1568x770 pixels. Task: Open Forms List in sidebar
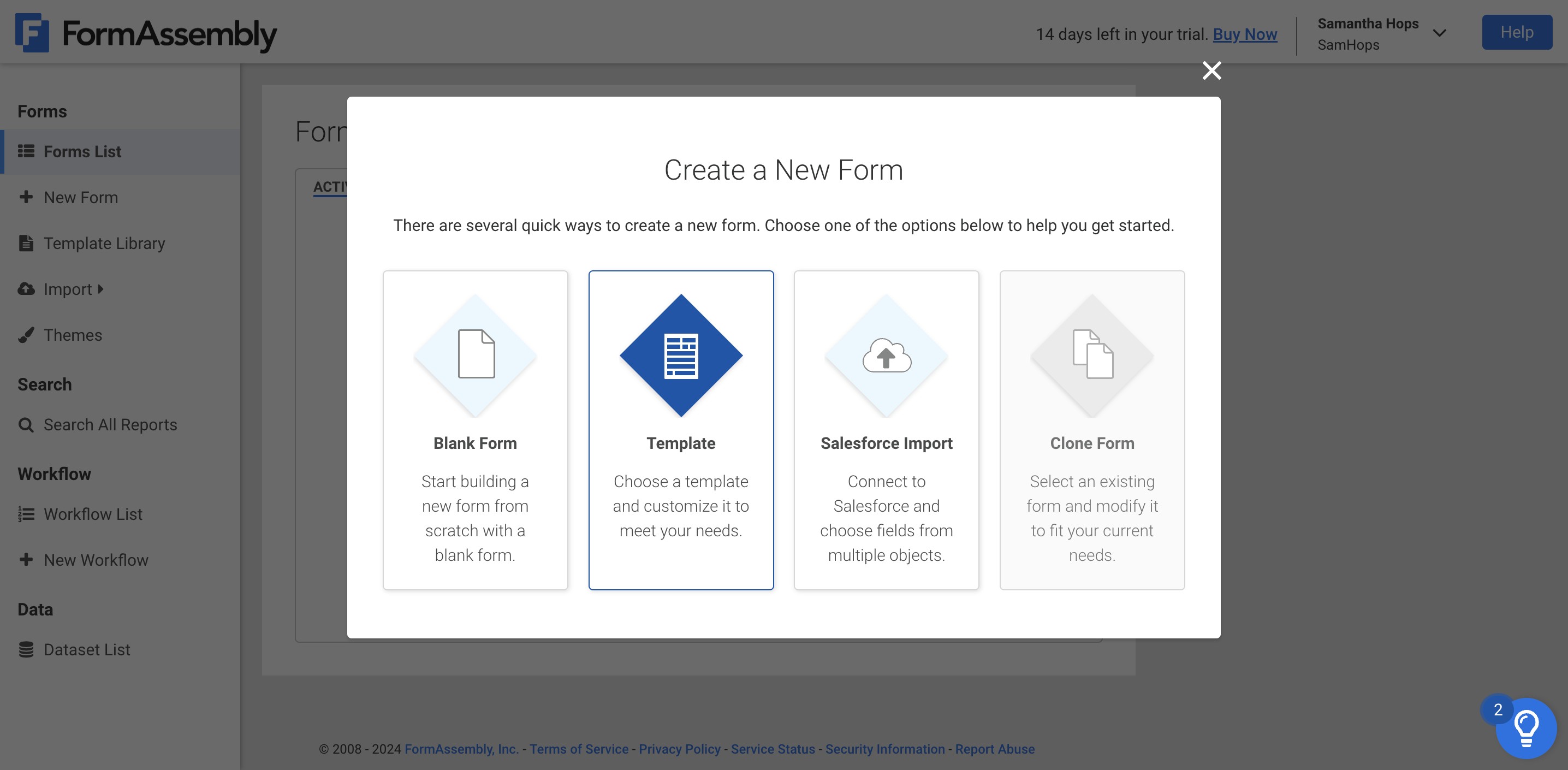(x=120, y=152)
